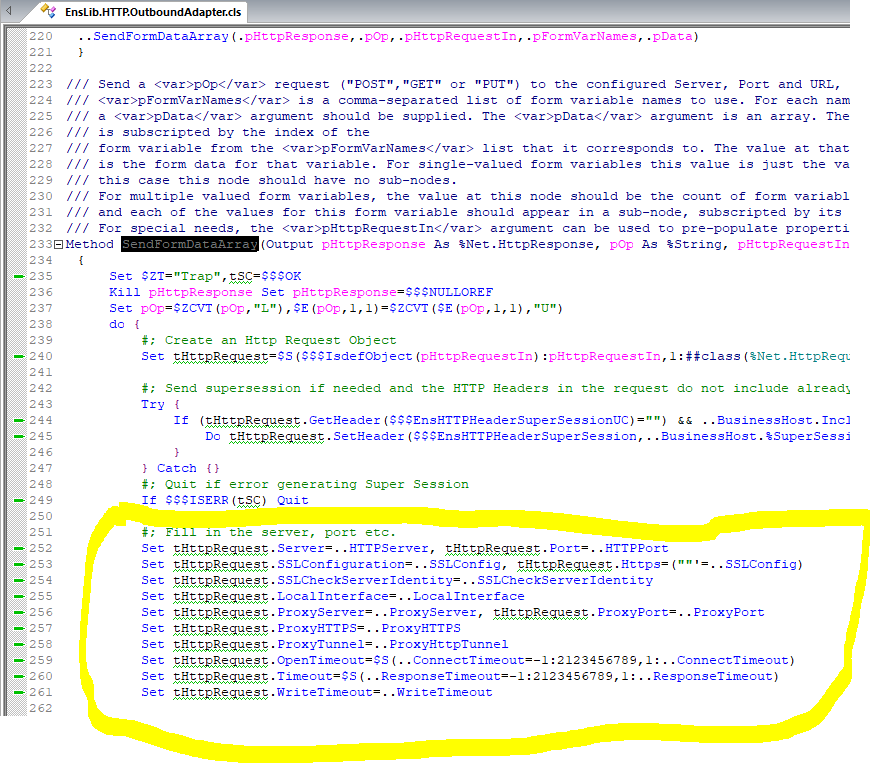Click ..HTTPServer on line 252
Screen dimensions: 870x763
pyautogui.click(x=381, y=548)
